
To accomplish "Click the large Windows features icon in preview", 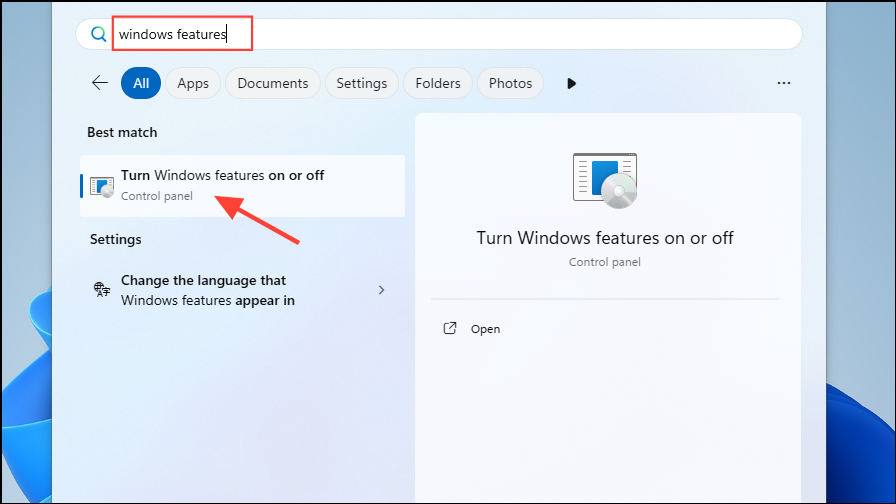I will [605, 181].
